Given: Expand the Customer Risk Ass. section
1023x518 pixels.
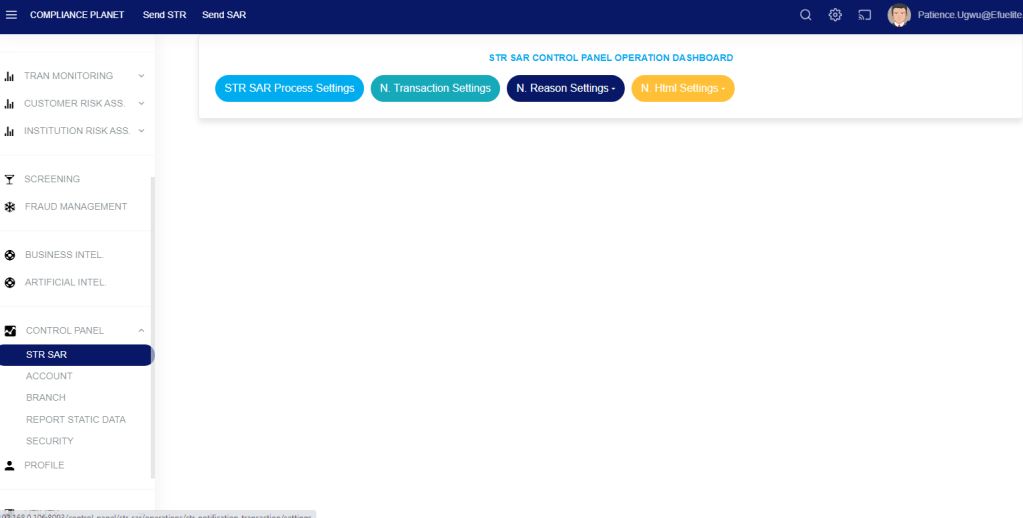Looking at the screenshot, I should (x=141, y=103).
